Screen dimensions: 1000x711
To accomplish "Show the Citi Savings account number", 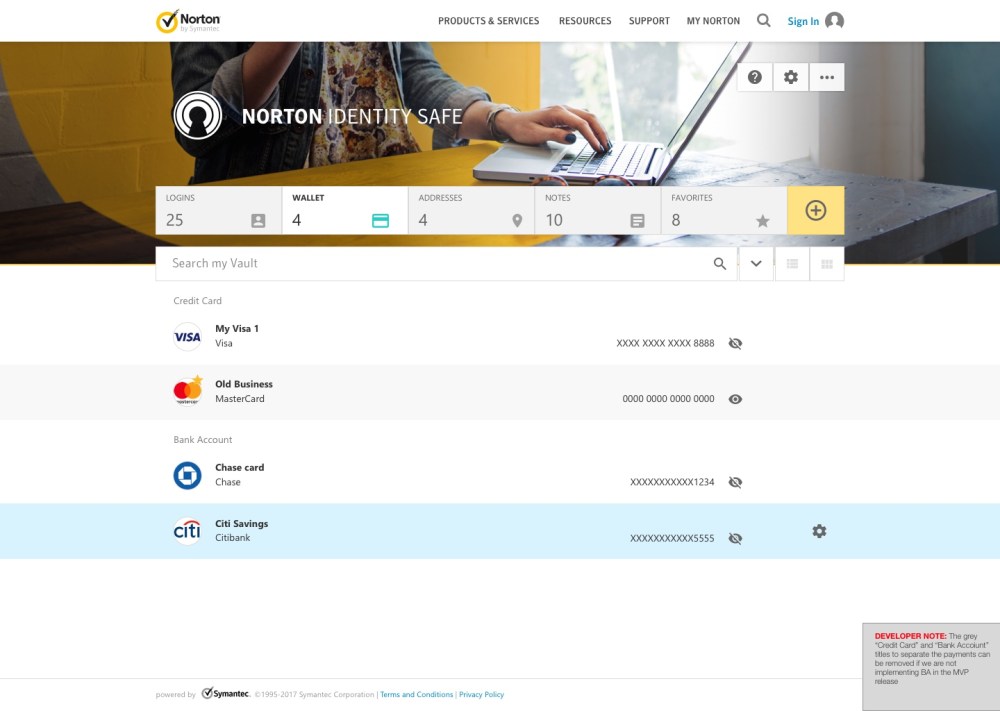I will pyautogui.click(x=736, y=538).
